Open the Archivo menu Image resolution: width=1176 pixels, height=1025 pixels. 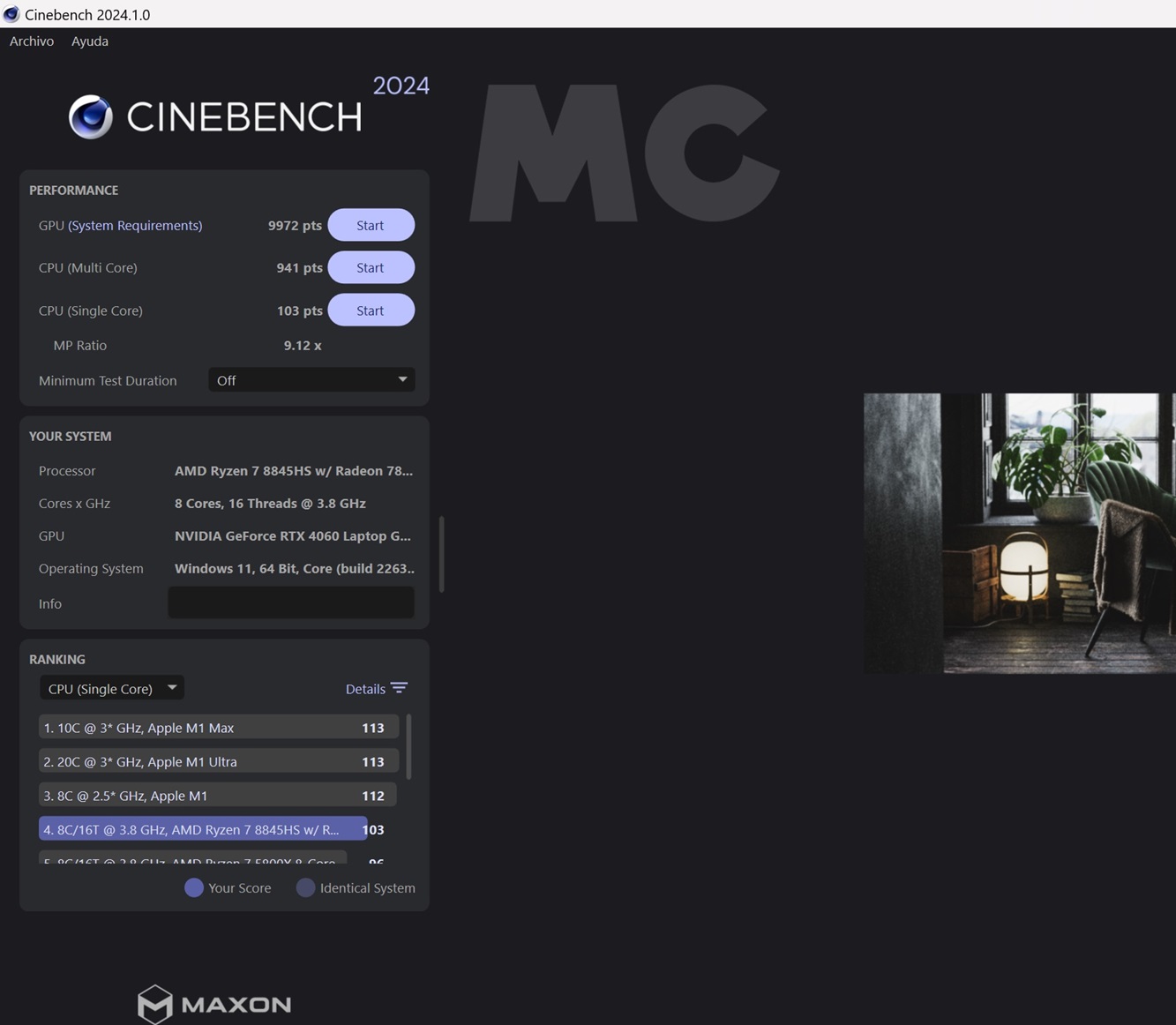click(x=32, y=41)
